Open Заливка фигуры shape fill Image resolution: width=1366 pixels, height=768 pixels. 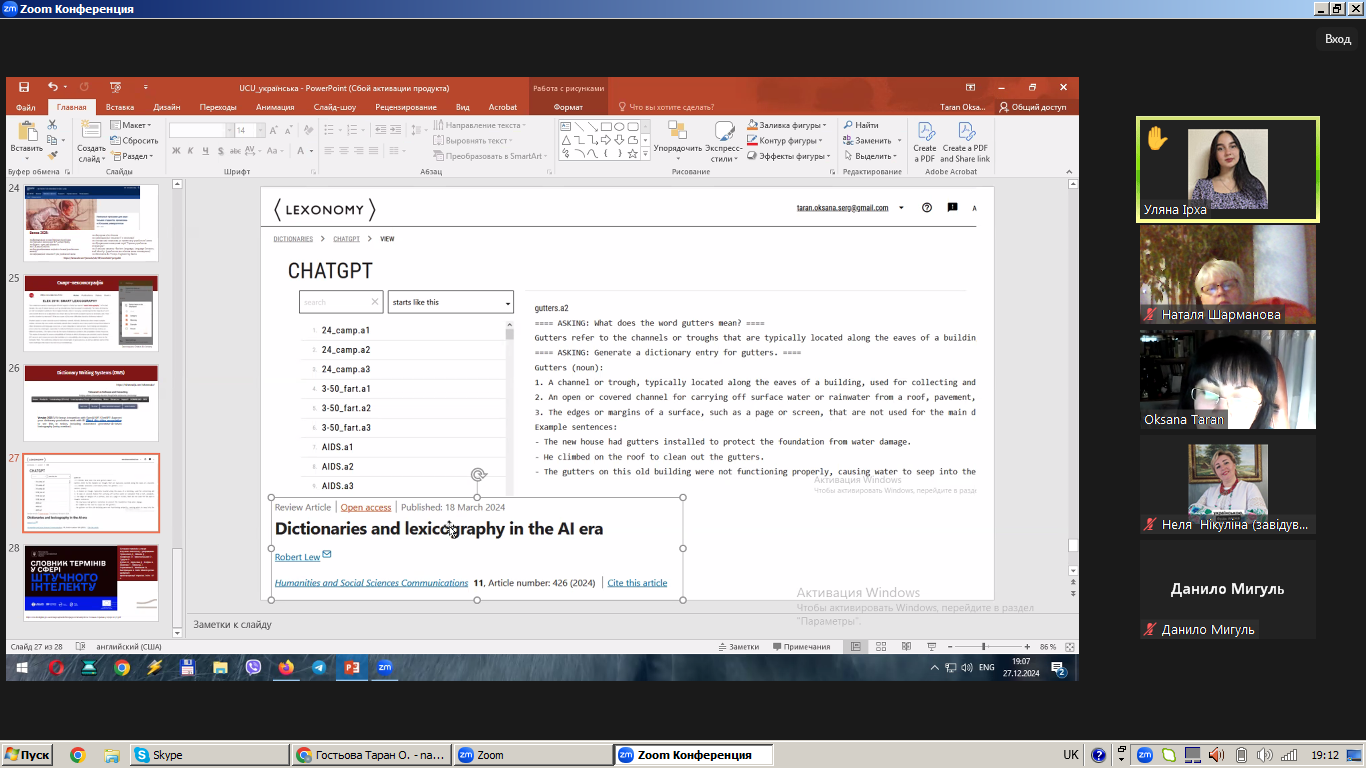tap(787, 125)
